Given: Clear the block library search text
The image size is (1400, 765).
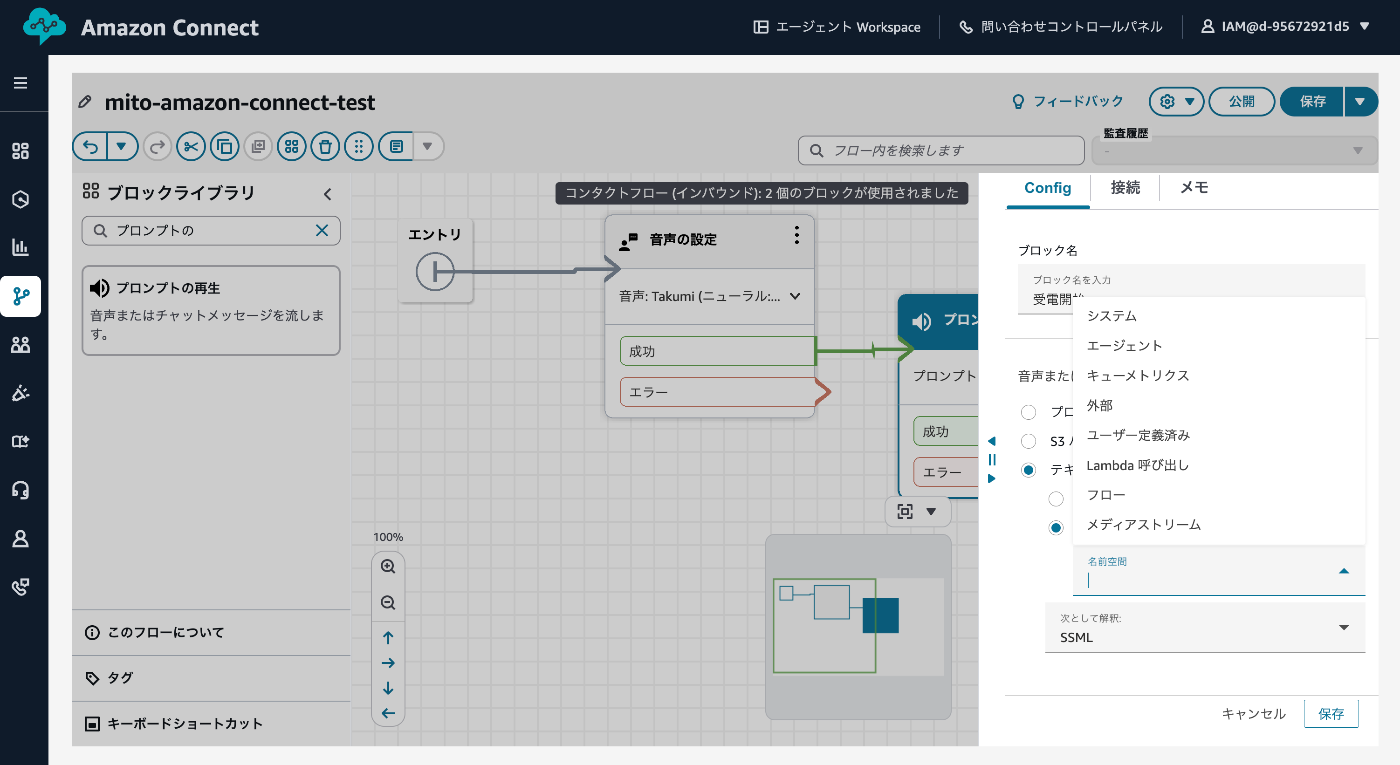Looking at the screenshot, I should click(322, 230).
